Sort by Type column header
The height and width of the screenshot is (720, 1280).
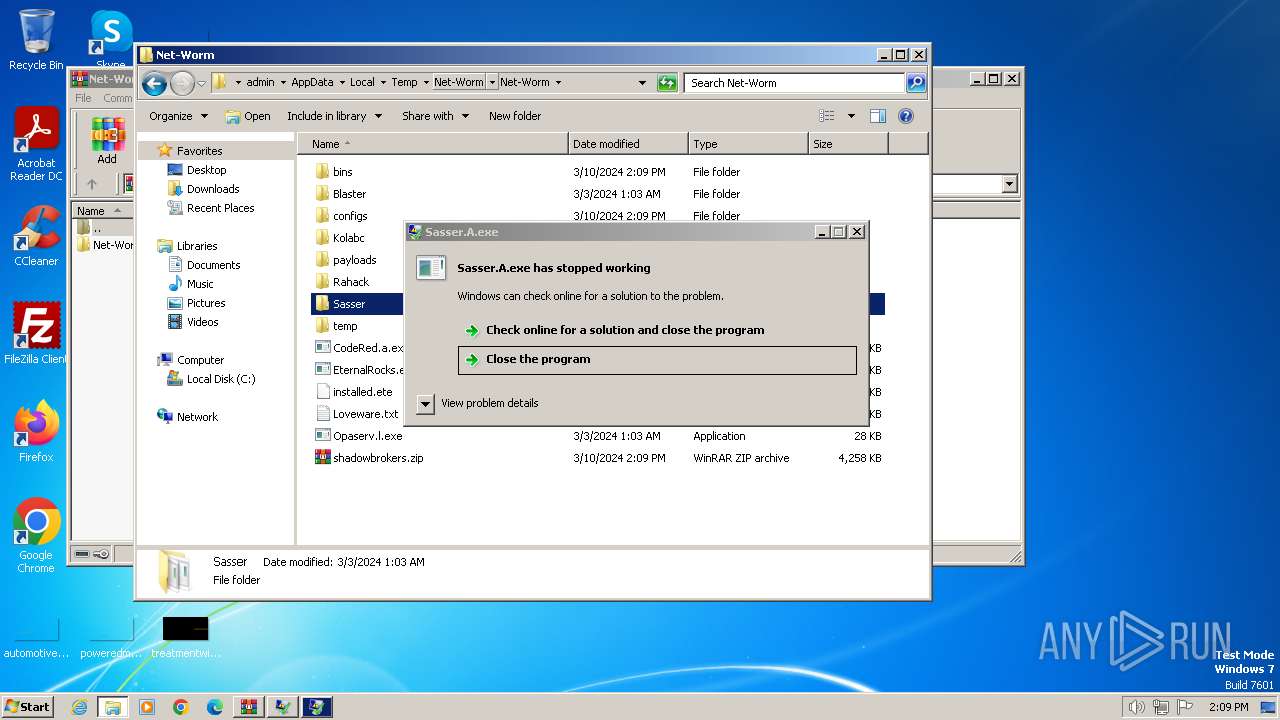tap(748, 144)
